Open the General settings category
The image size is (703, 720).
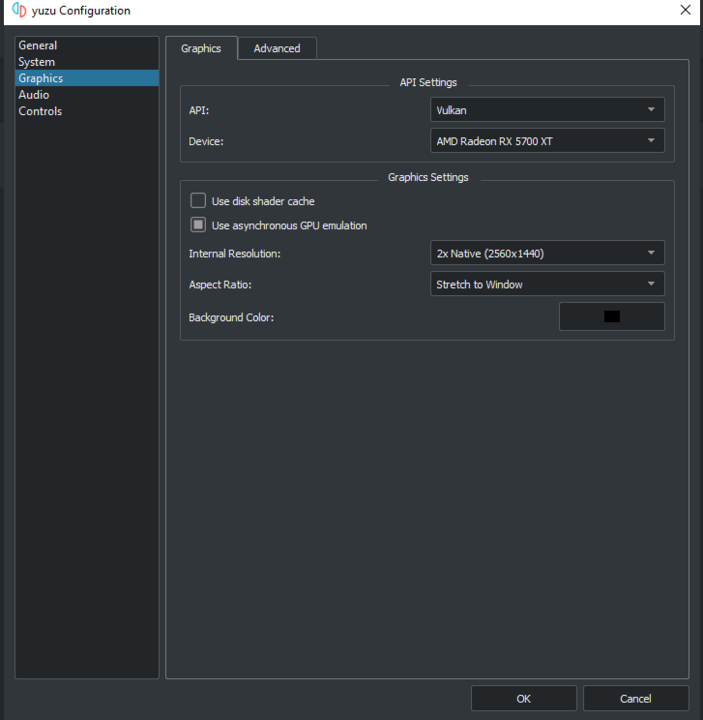click(87, 45)
